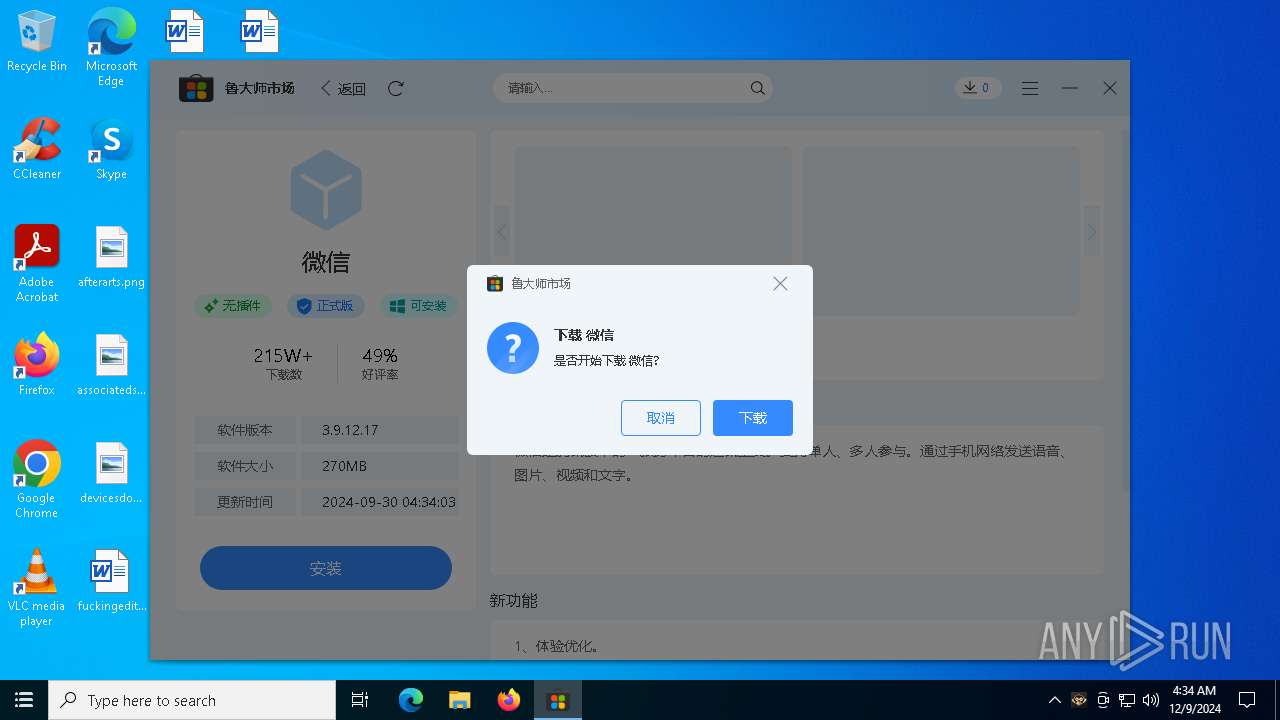Image resolution: width=1280 pixels, height=720 pixels.
Task: Click the version value 3.9.12.17
Action: (x=350, y=430)
